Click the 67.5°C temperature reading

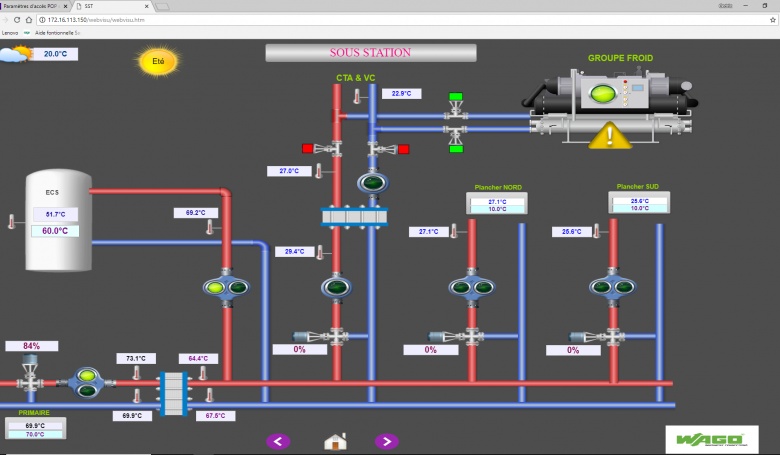click(x=215, y=416)
